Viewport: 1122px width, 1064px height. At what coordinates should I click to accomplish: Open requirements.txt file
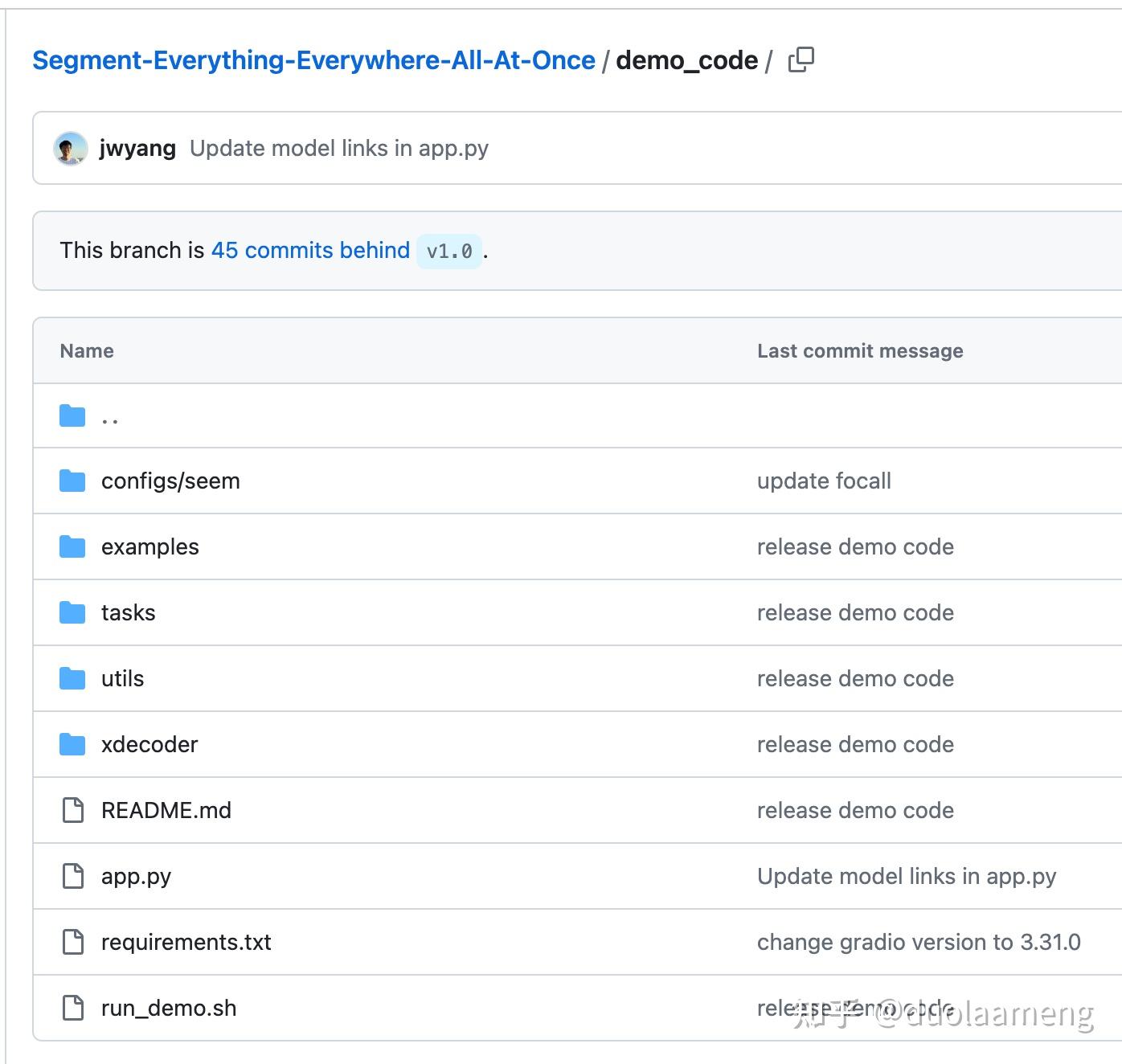coord(185,942)
